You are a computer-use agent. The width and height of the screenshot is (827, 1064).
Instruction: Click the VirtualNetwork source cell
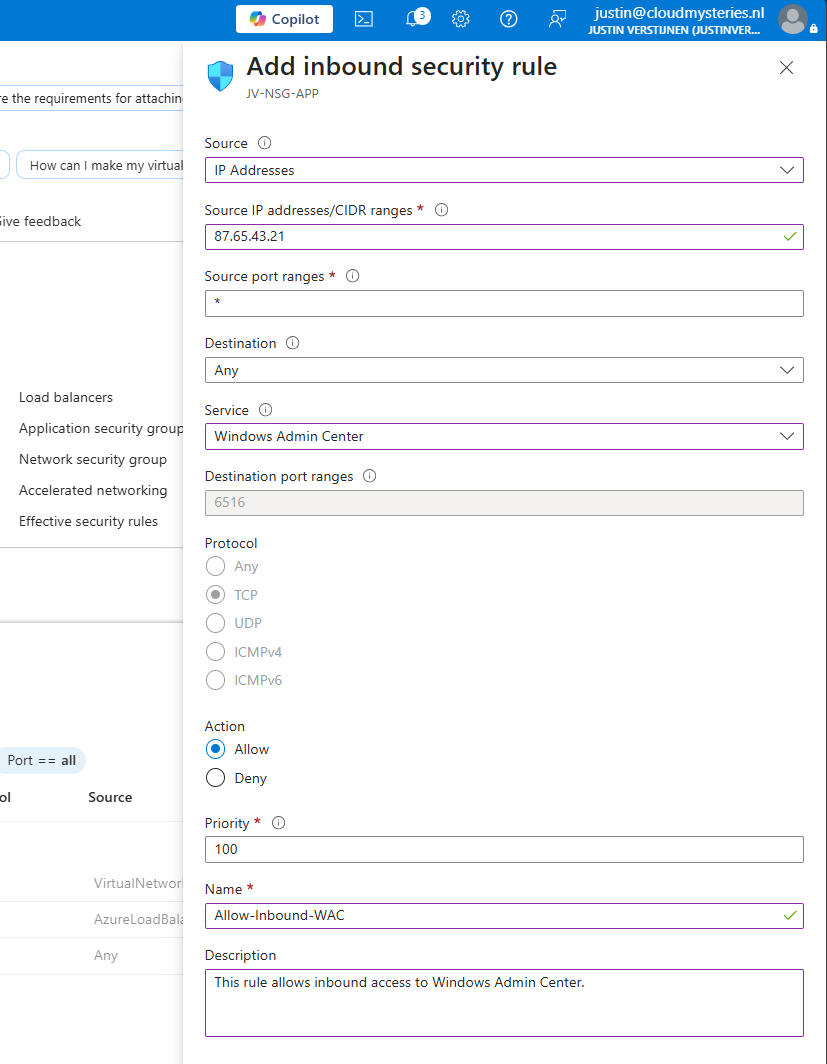138,884
